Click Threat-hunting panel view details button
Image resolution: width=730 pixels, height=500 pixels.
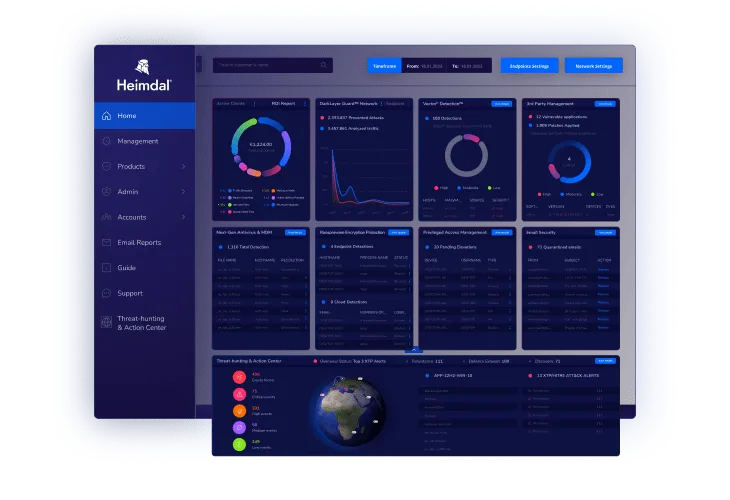point(605,361)
